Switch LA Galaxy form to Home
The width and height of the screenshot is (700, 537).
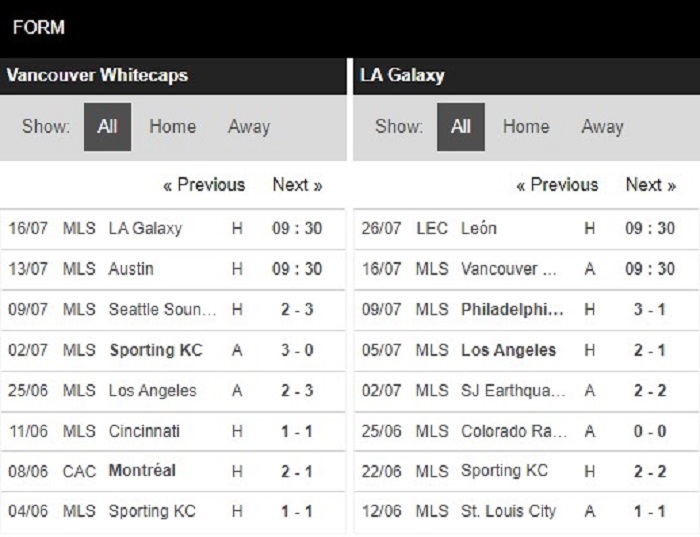(526, 127)
